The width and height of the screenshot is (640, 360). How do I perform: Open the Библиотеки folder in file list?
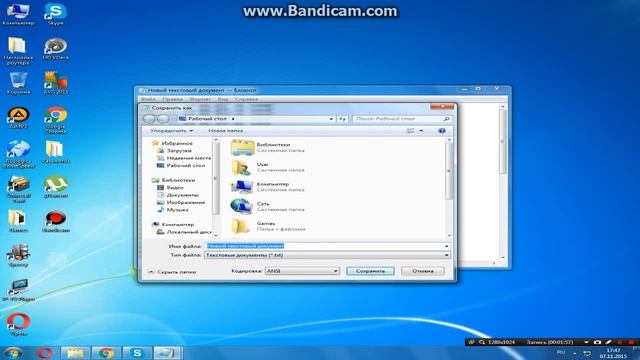(268, 147)
